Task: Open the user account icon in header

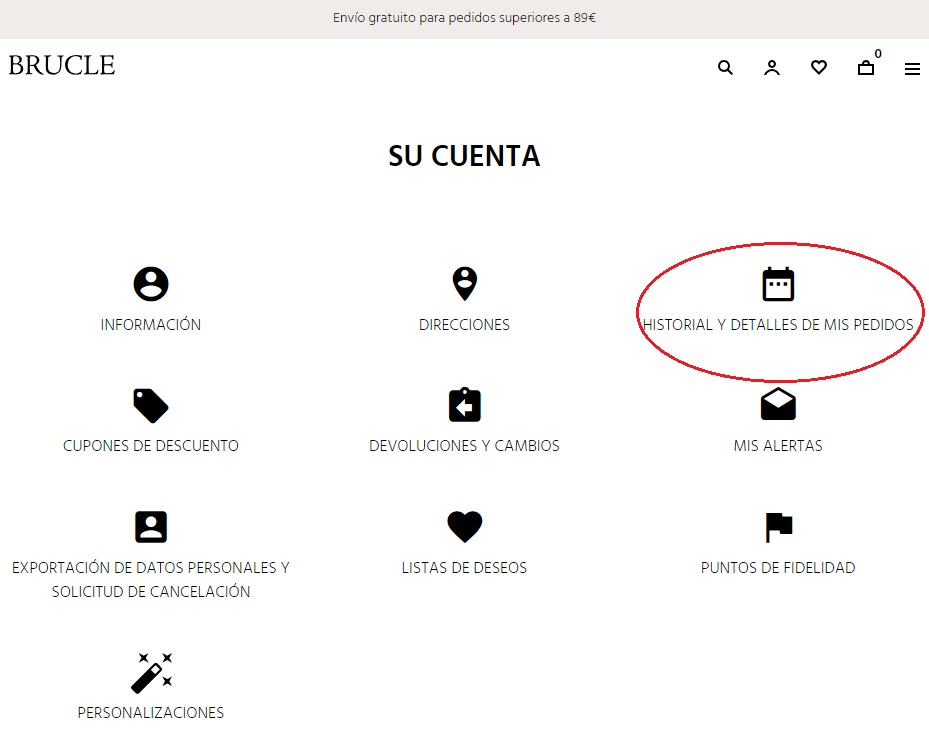Action: tap(772, 68)
